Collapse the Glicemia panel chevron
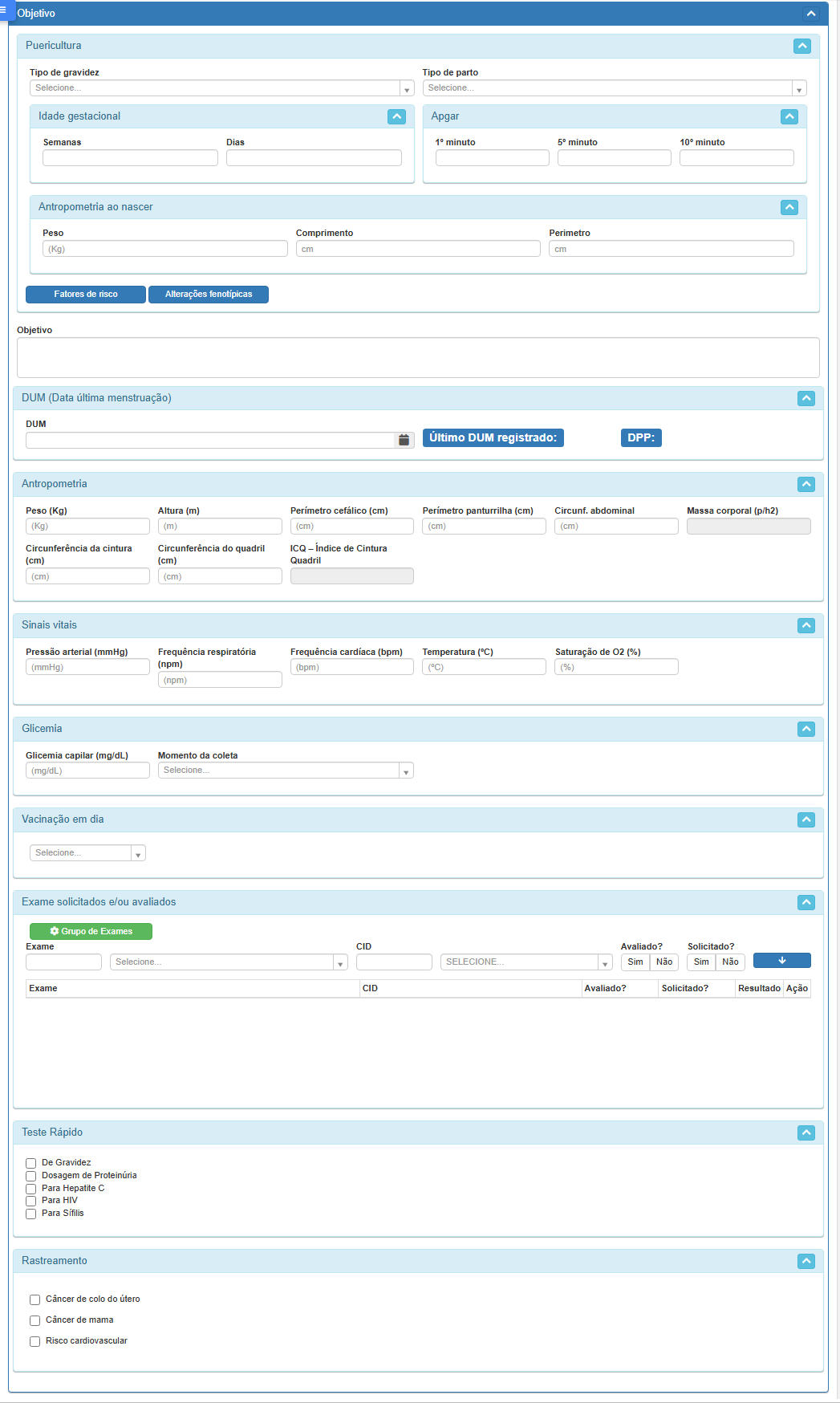The image size is (840, 1403). [806, 729]
